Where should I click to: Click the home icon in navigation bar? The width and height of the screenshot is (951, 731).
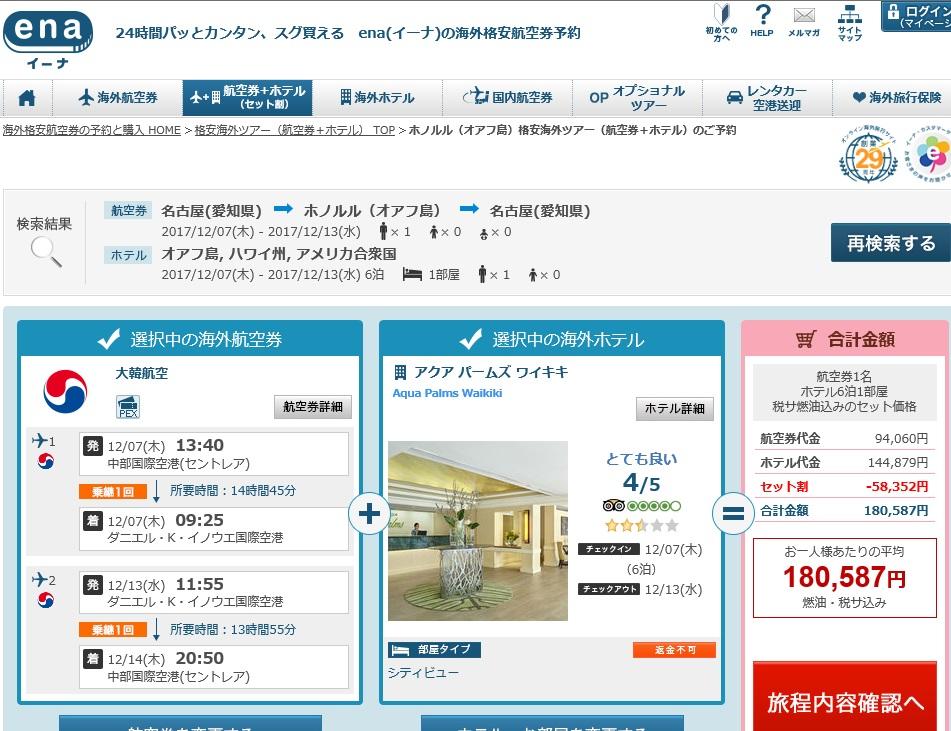27,98
